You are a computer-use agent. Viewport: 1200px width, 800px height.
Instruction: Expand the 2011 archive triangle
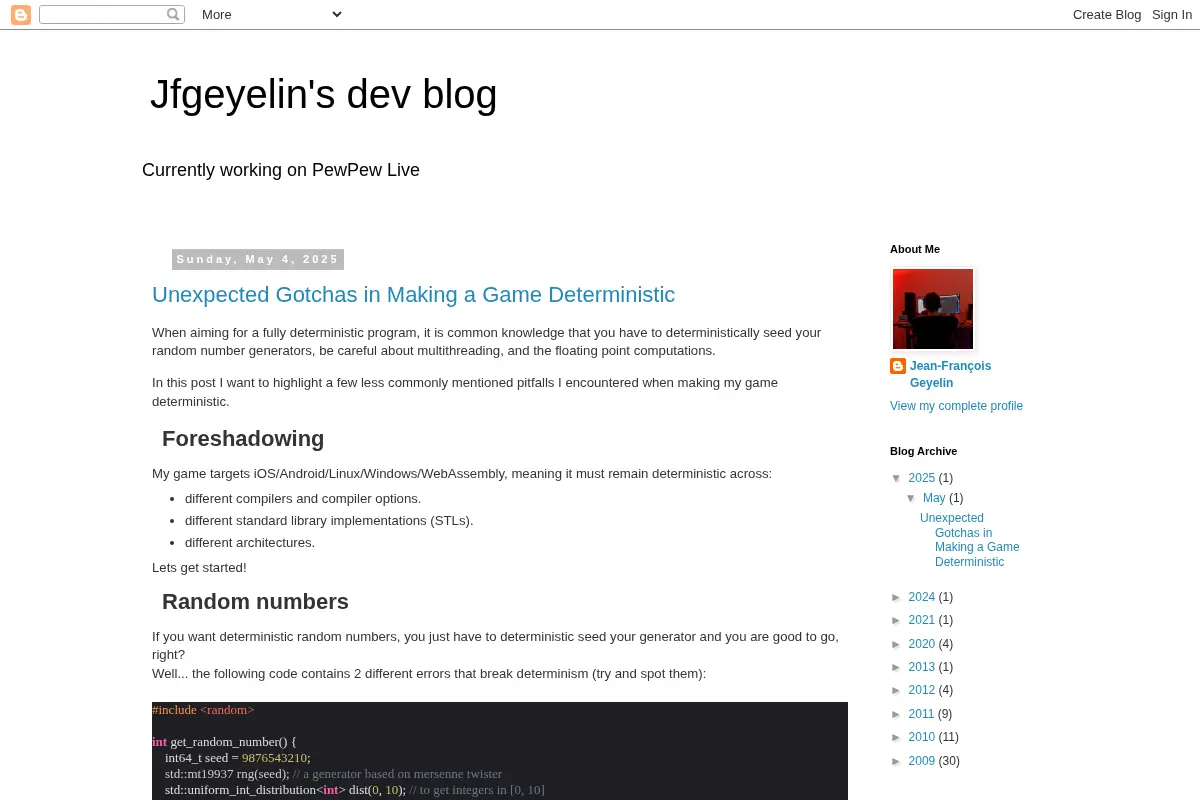pos(897,714)
